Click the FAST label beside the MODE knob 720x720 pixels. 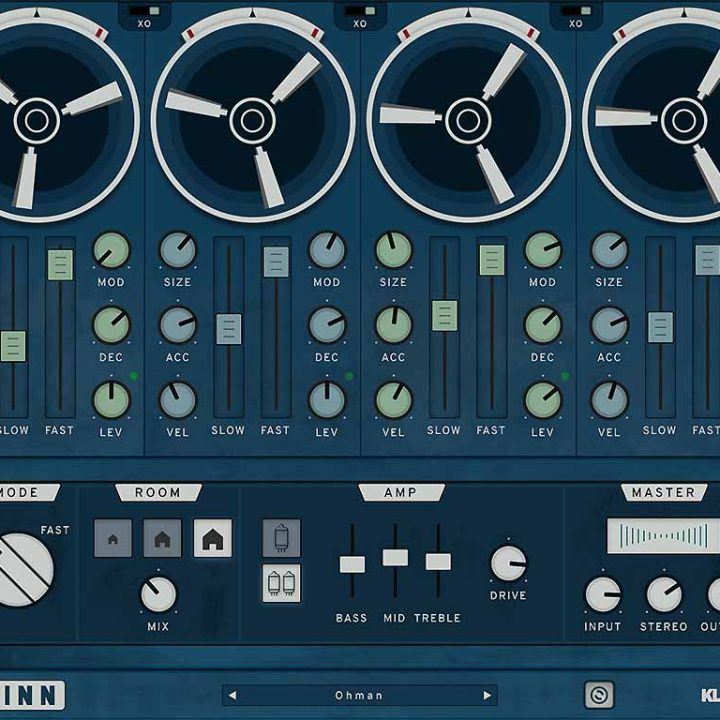tap(55, 530)
